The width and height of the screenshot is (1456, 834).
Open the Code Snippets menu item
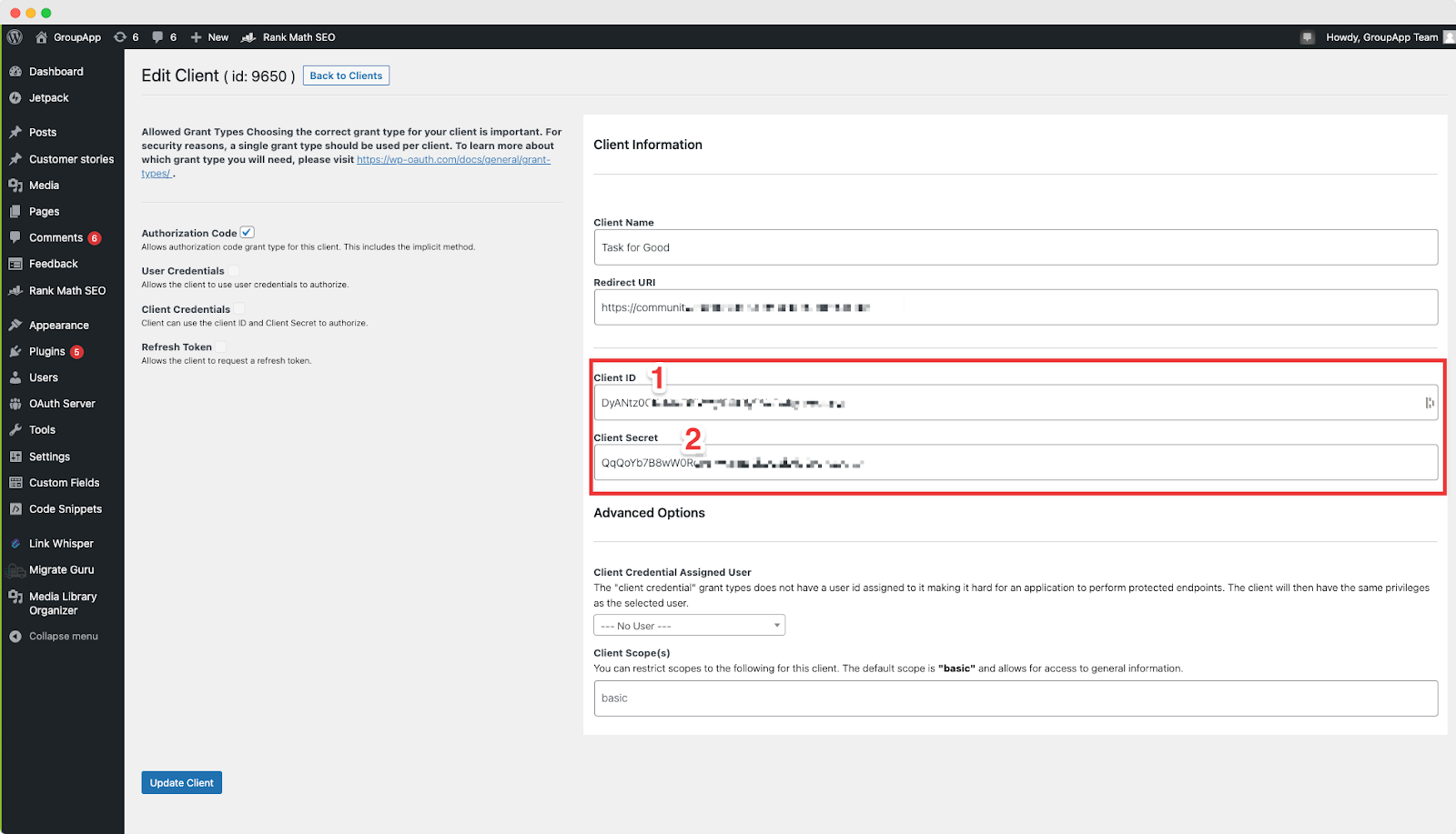coord(66,509)
